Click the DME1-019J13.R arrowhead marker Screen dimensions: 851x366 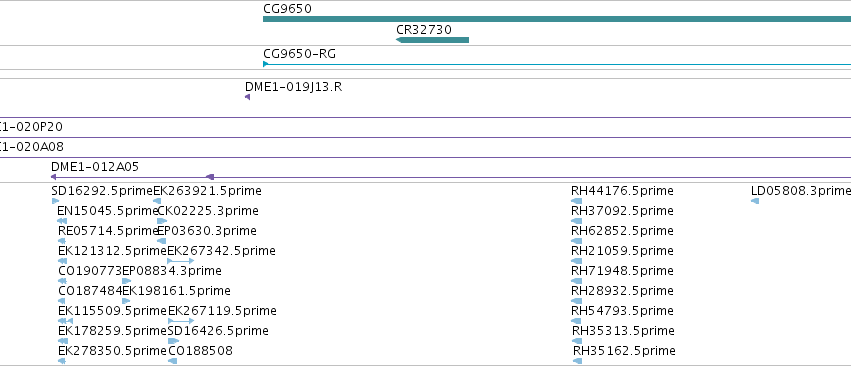tap(247, 97)
